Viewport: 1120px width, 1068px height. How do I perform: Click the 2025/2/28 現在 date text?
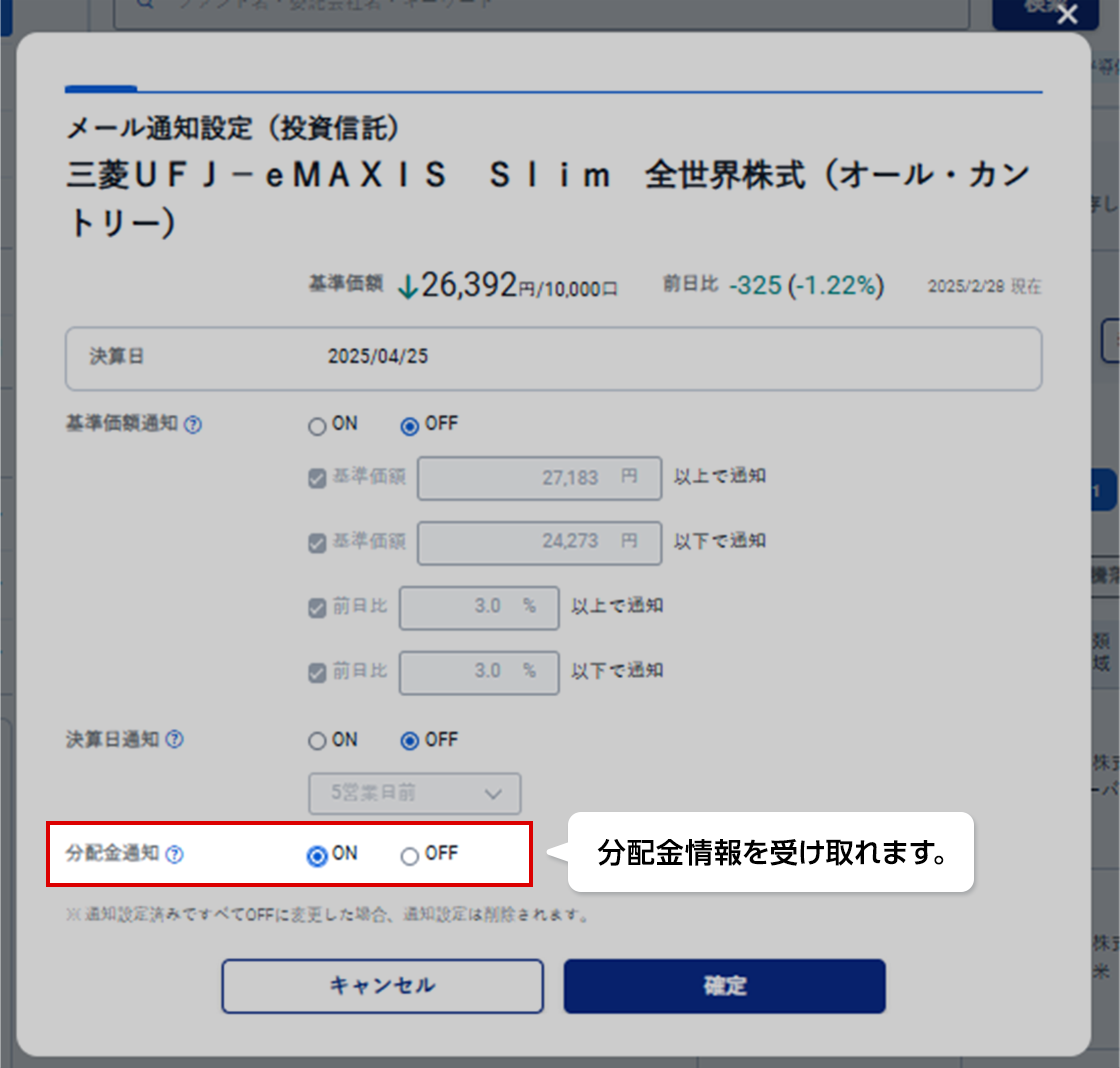click(x=984, y=286)
